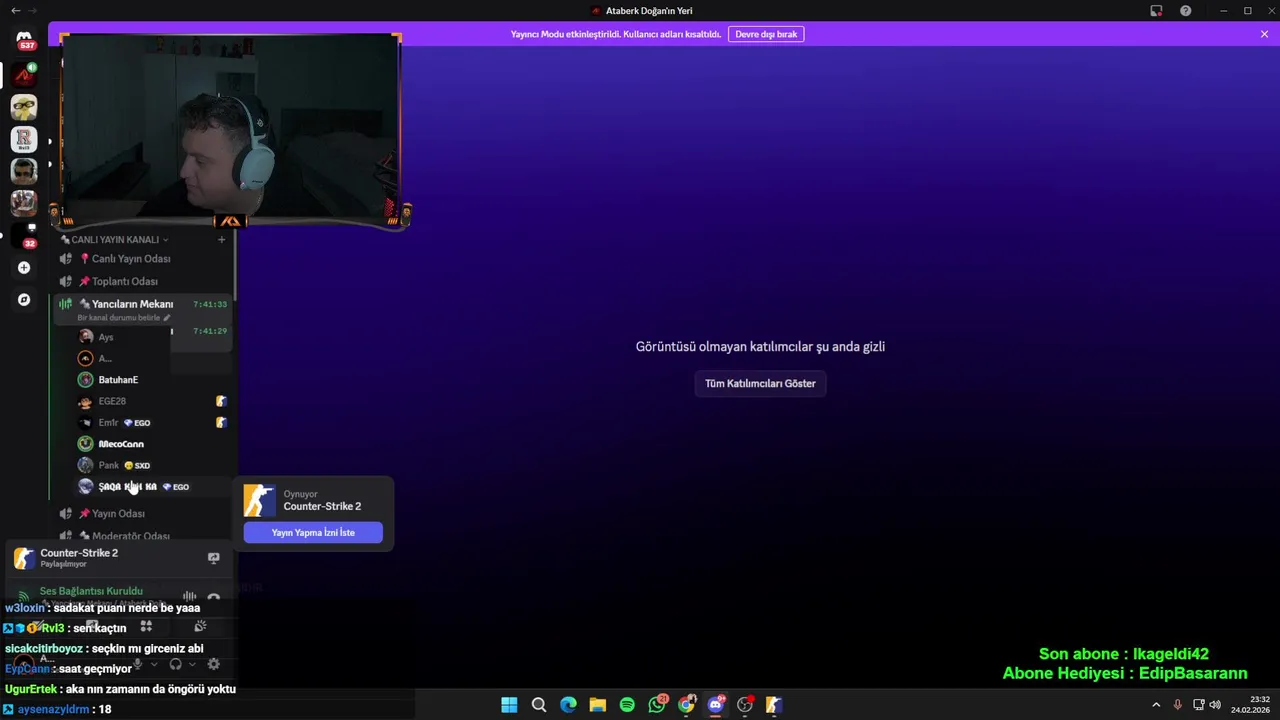Edit channel status pencil icon

click(167, 317)
